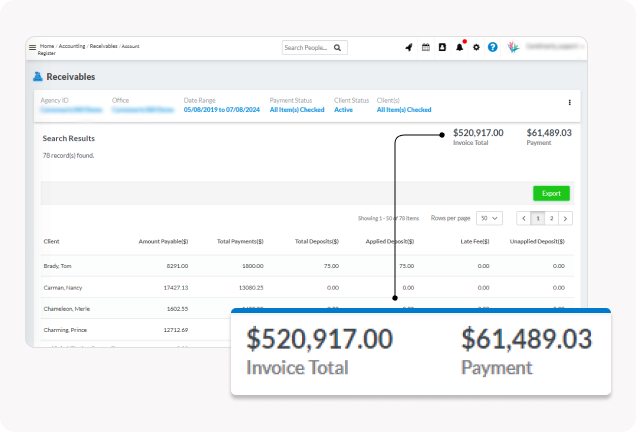This screenshot has height=432, width=636.
Task: Change Payment Status All Item(s) Checked
Action: coord(297,110)
